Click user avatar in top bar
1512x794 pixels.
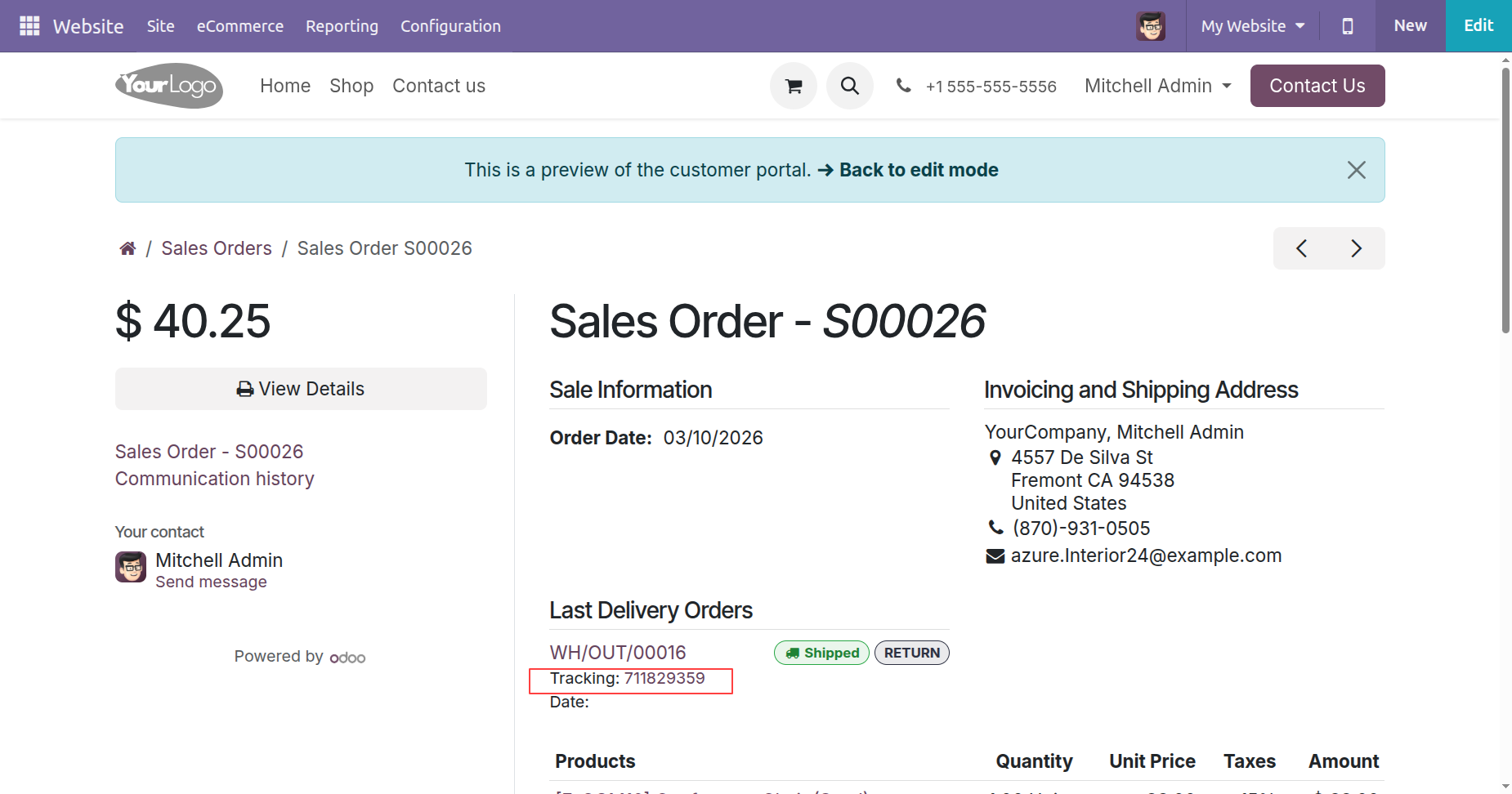(x=1150, y=26)
